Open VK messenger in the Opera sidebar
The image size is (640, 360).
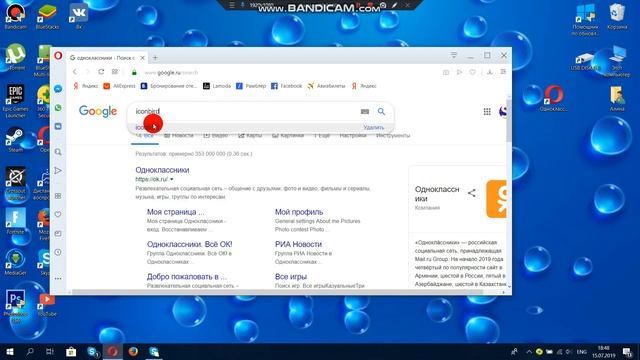(58, 127)
